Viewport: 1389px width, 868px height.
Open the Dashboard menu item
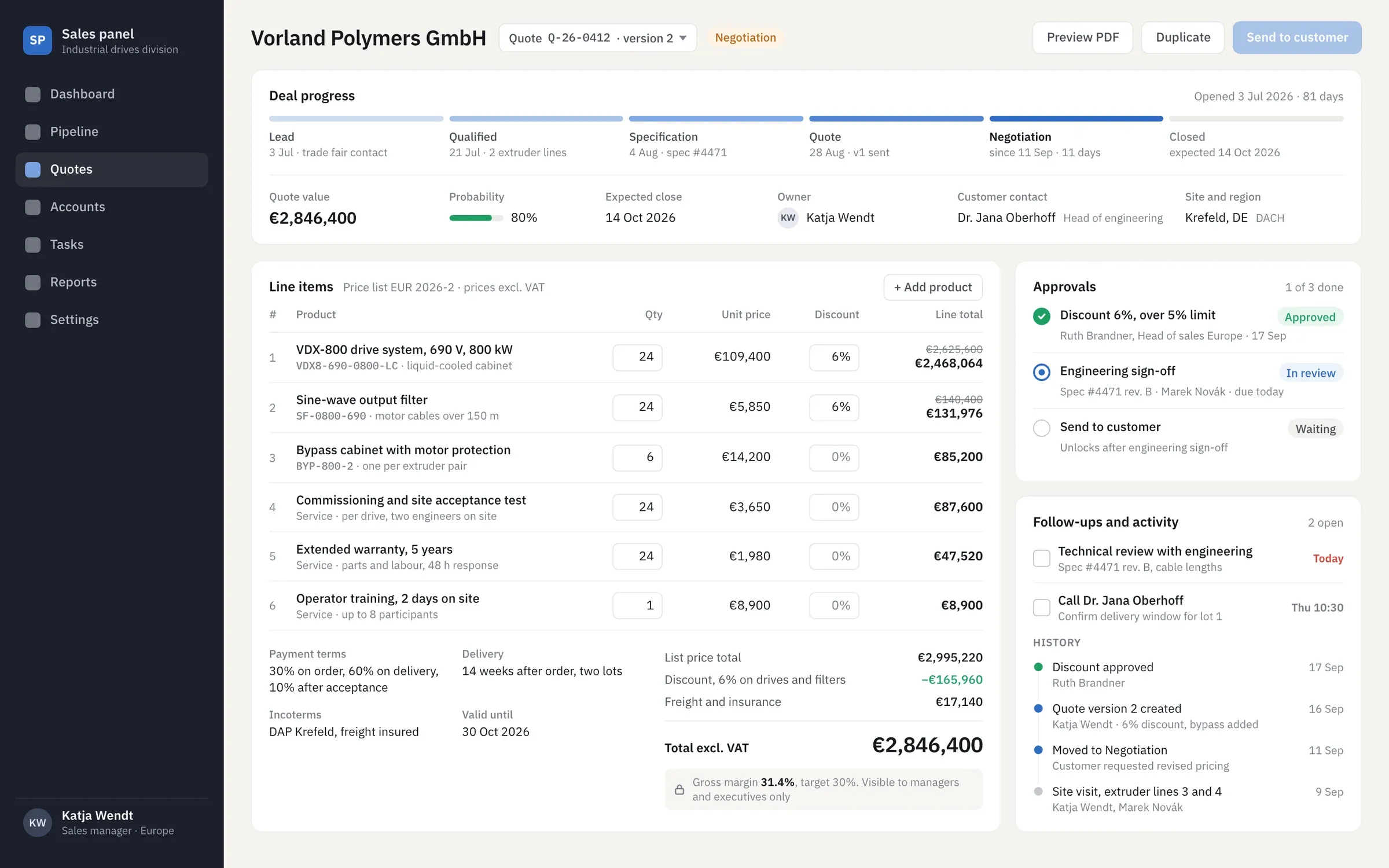click(112, 94)
